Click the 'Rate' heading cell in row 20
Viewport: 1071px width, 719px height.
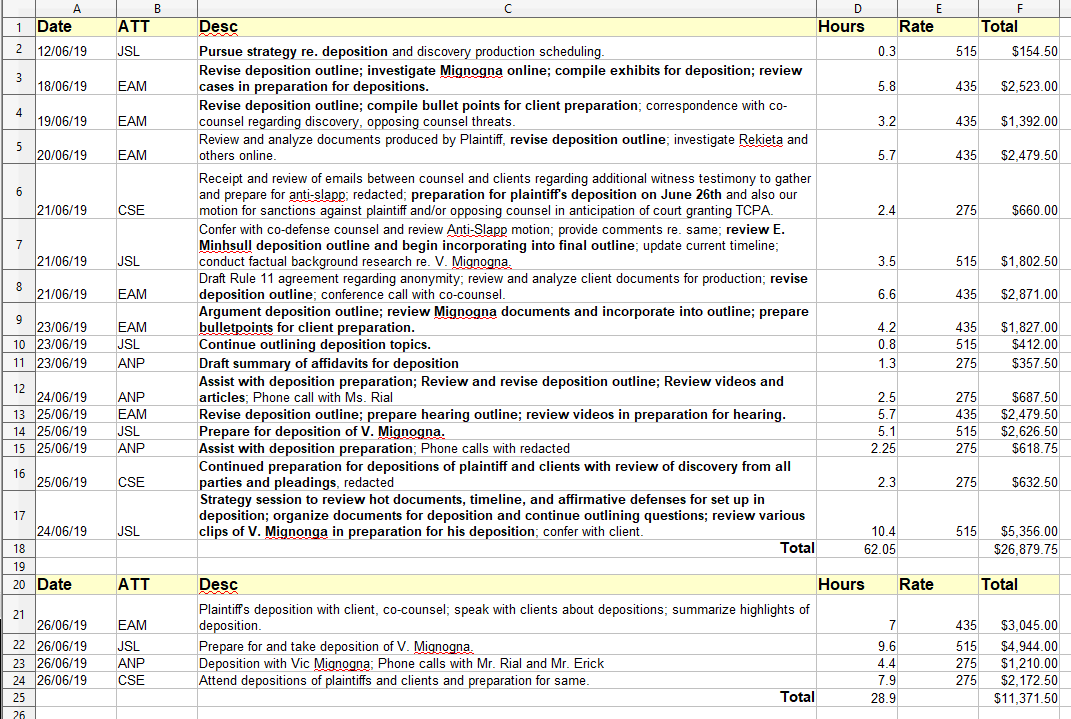[938, 584]
